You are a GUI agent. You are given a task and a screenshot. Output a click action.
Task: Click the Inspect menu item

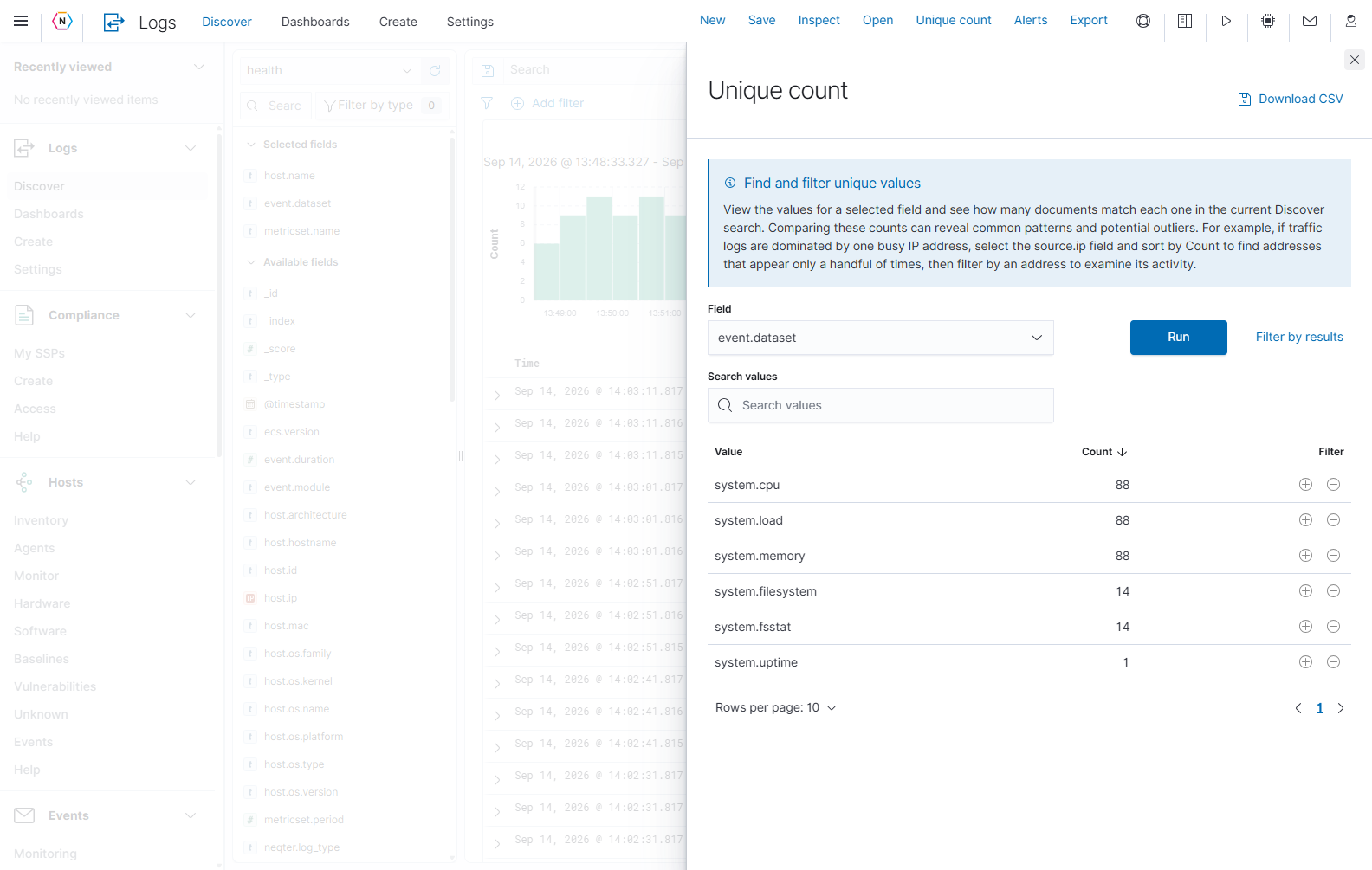tap(819, 20)
